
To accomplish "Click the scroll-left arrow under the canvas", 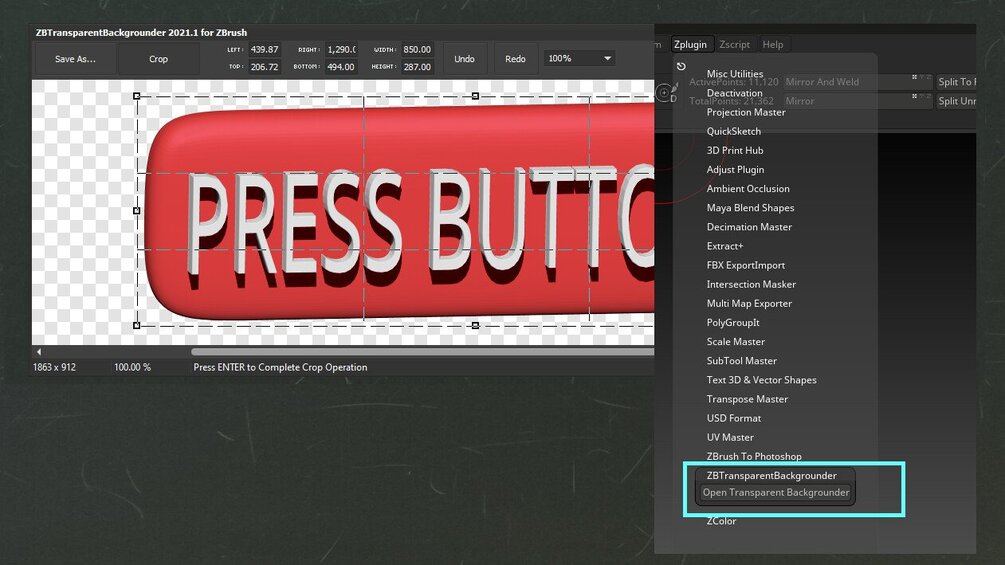I will (39, 352).
